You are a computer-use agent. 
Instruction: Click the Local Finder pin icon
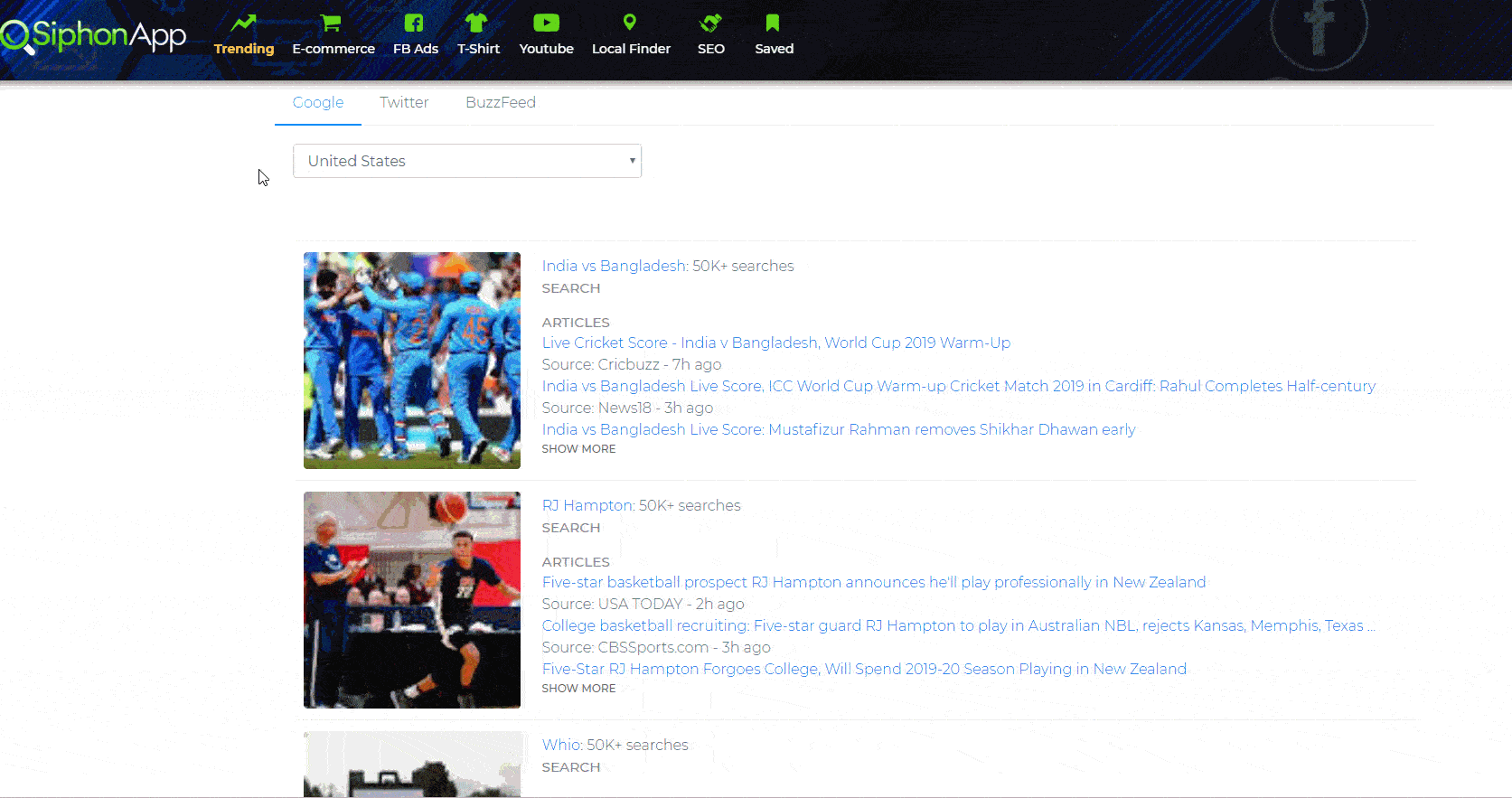tap(630, 22)
